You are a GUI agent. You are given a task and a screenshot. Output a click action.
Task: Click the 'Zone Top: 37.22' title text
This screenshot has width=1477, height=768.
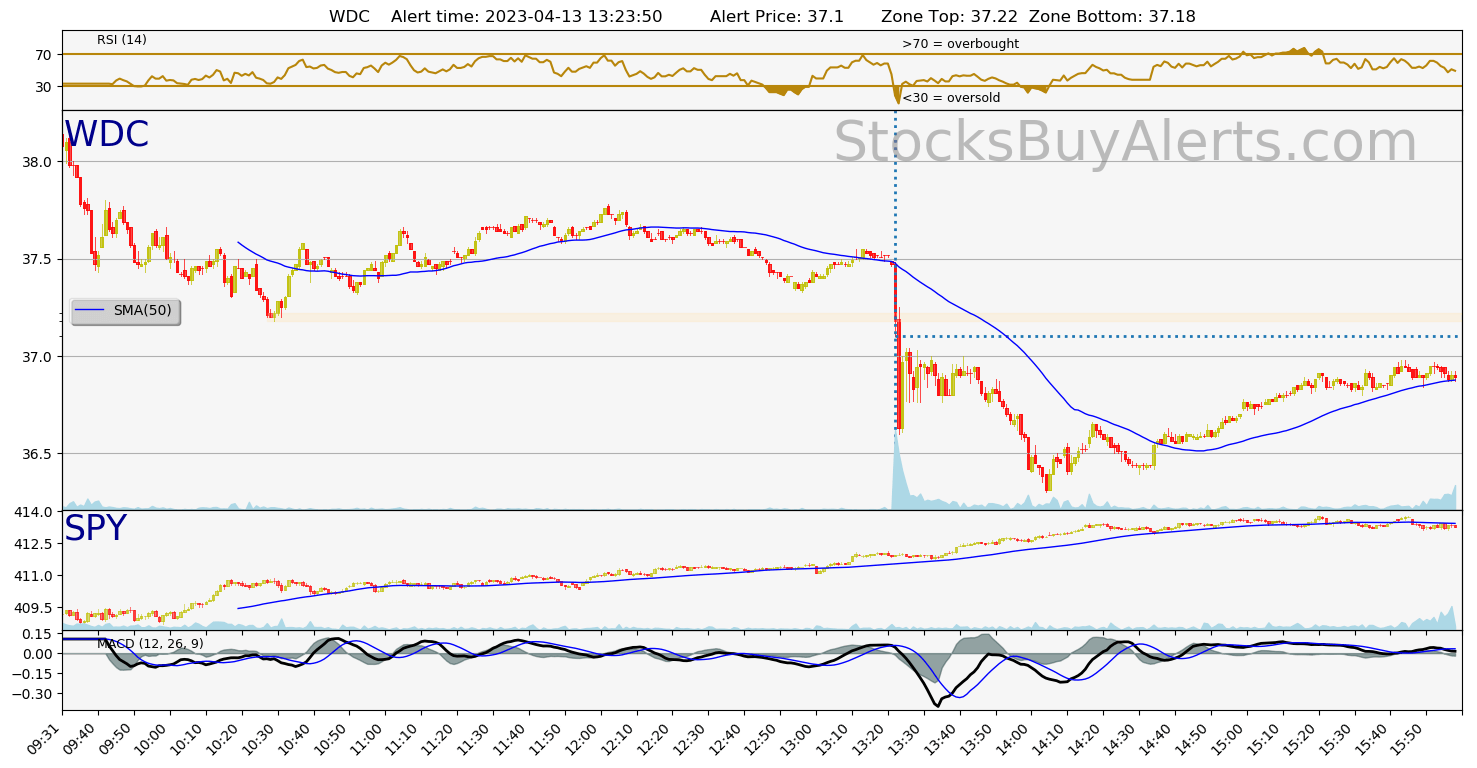coord(950,17)
